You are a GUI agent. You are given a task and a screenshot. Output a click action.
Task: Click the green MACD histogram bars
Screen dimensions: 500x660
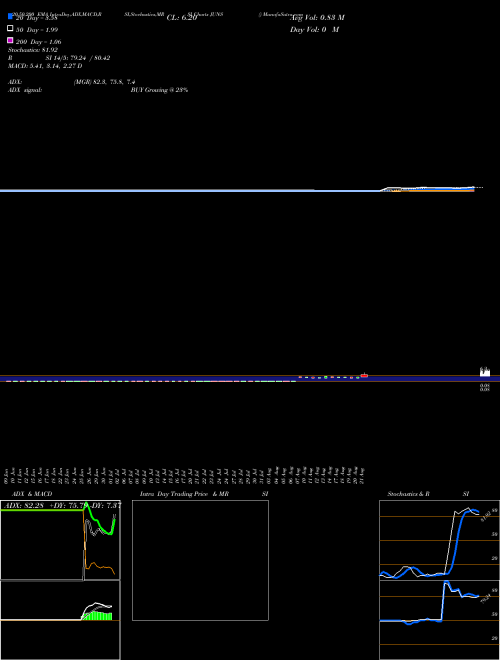pyautogui.click(x=98, y=616)
